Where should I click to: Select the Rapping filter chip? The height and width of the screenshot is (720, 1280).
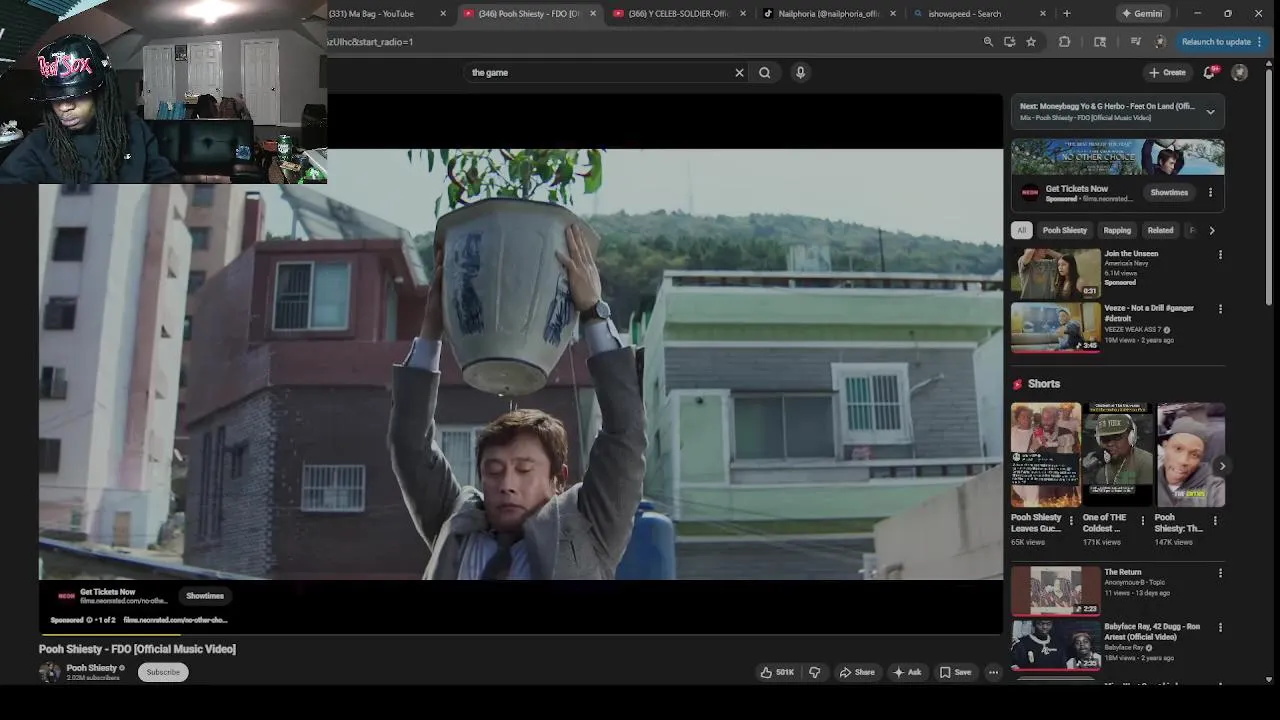tap(1117, 230)
